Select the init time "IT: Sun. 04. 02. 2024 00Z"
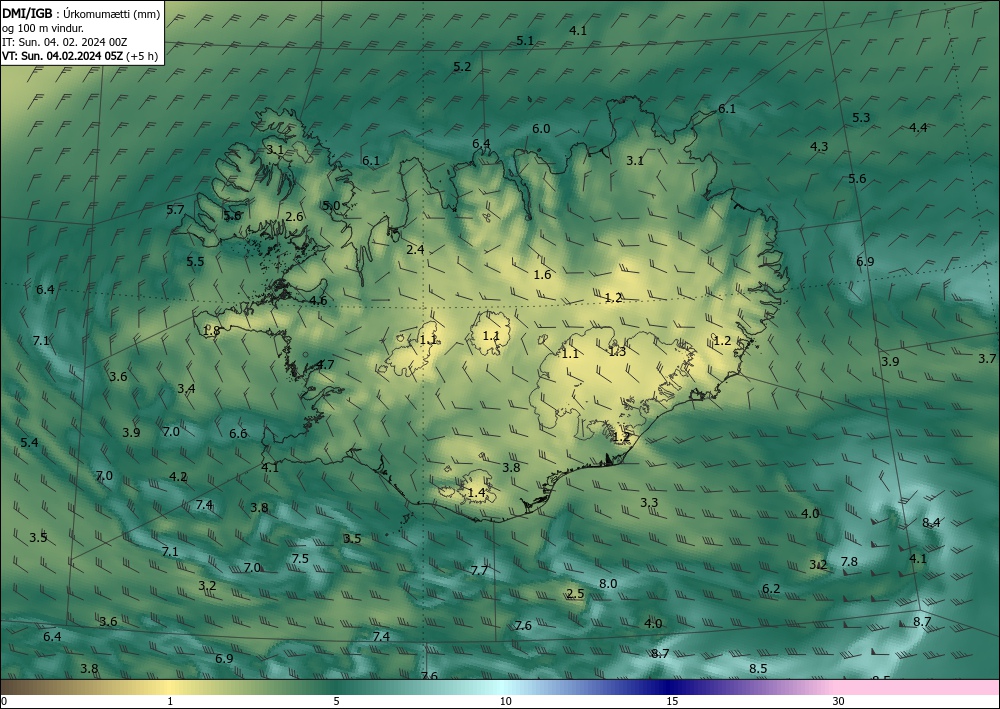Image resolution: width=1000 pixels, height=709 pixels. coord(64,42)
